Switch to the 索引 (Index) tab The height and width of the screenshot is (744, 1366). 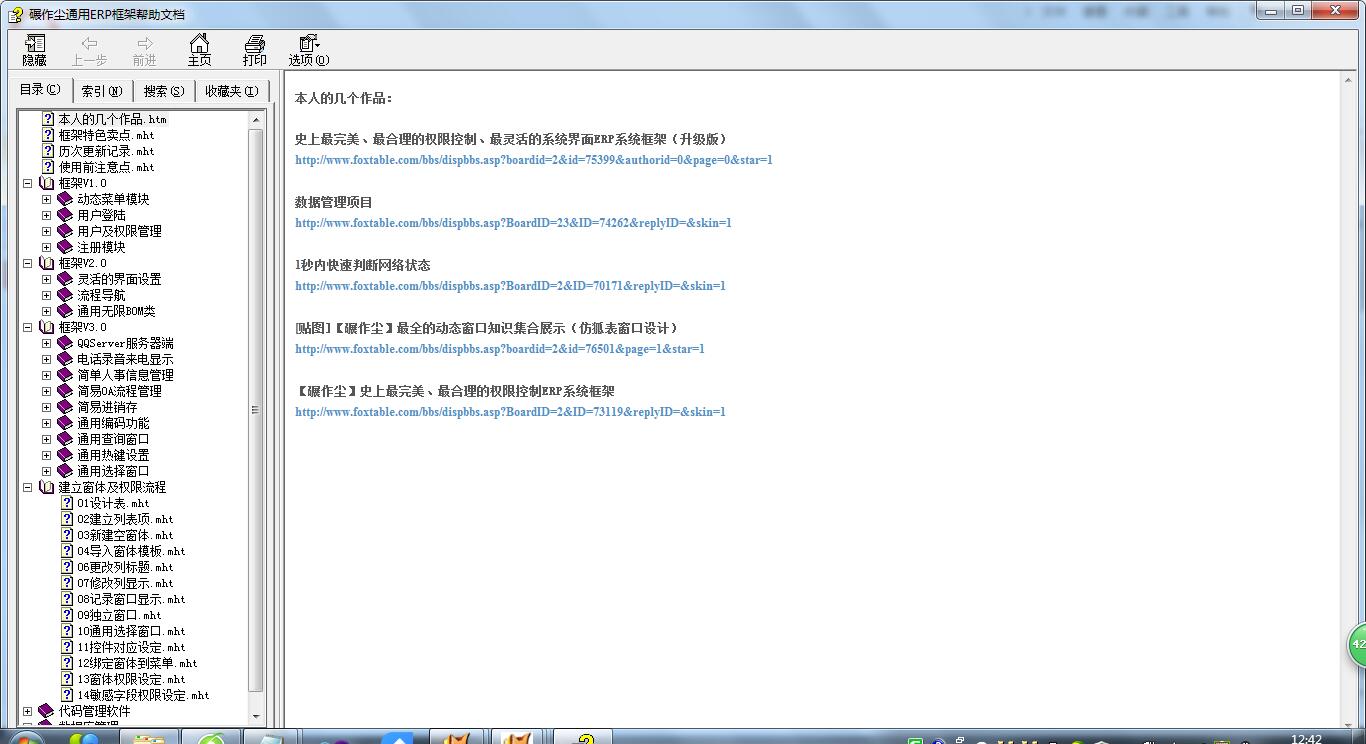[102, 91]
